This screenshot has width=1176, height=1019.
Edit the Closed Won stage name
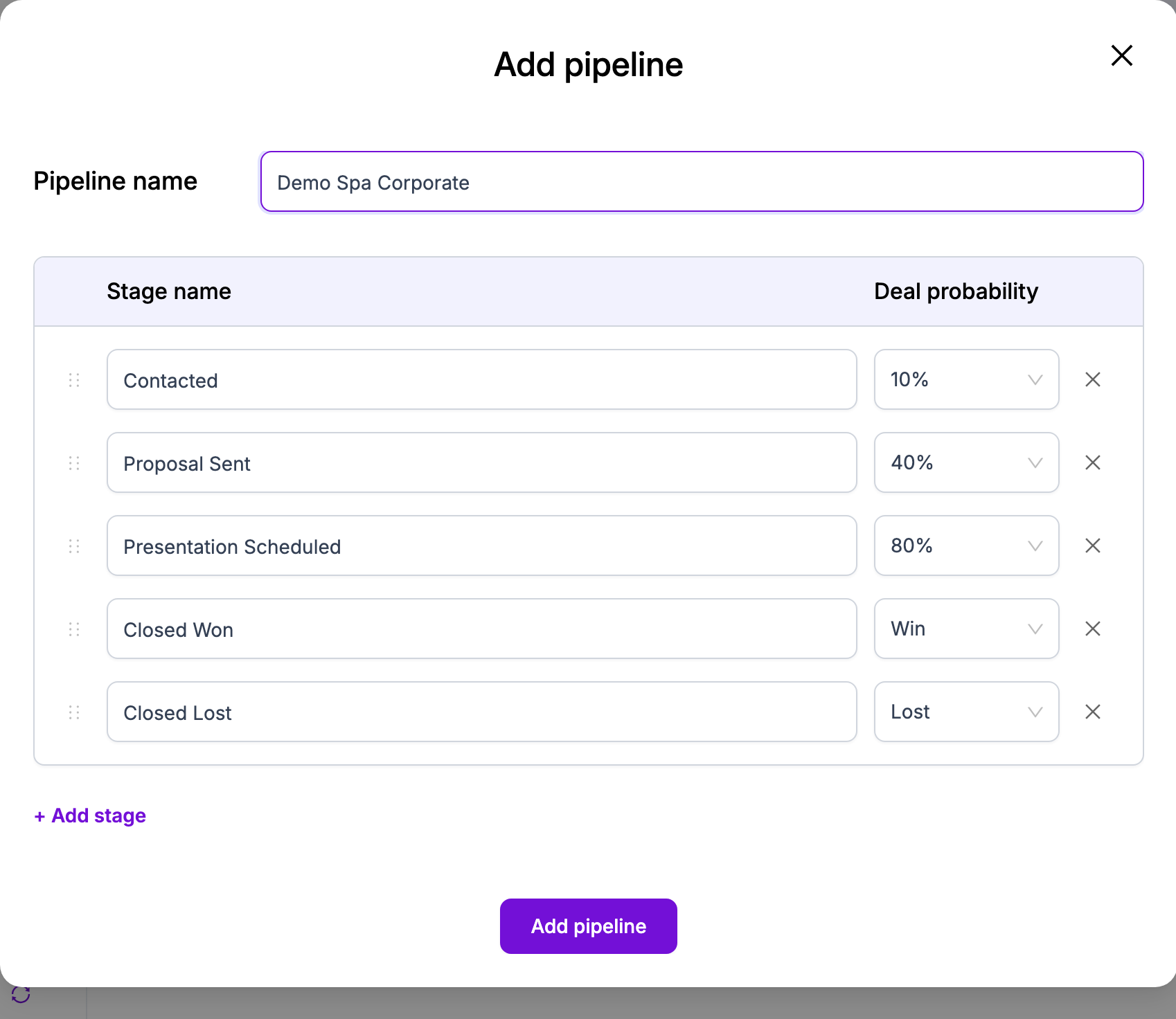[x=481, y=629]
